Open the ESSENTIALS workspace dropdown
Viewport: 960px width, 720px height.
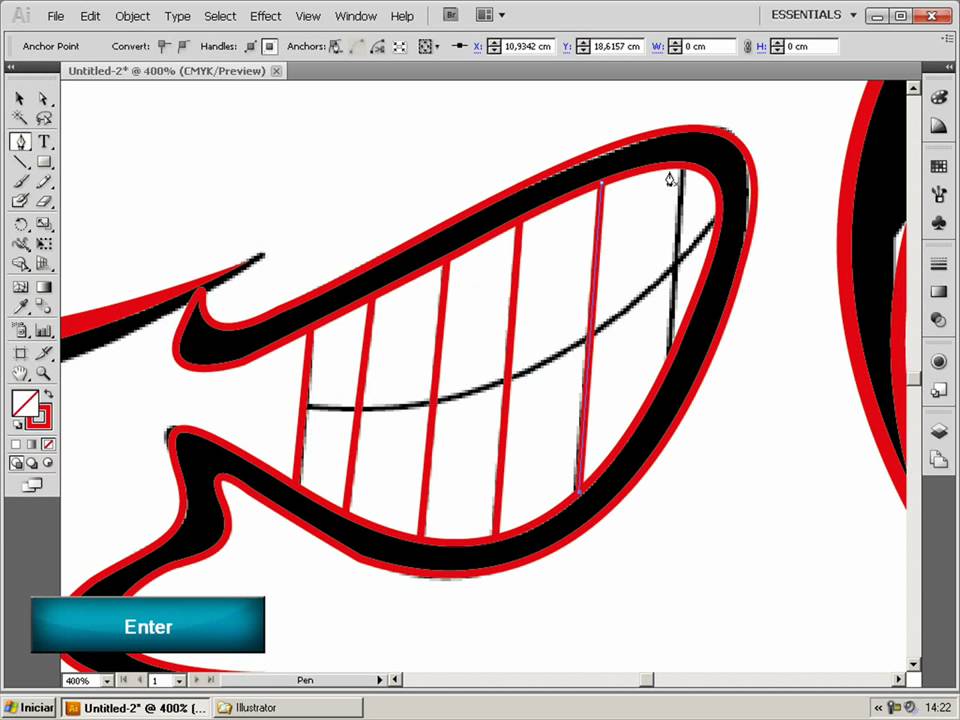(x=813, y=15)
